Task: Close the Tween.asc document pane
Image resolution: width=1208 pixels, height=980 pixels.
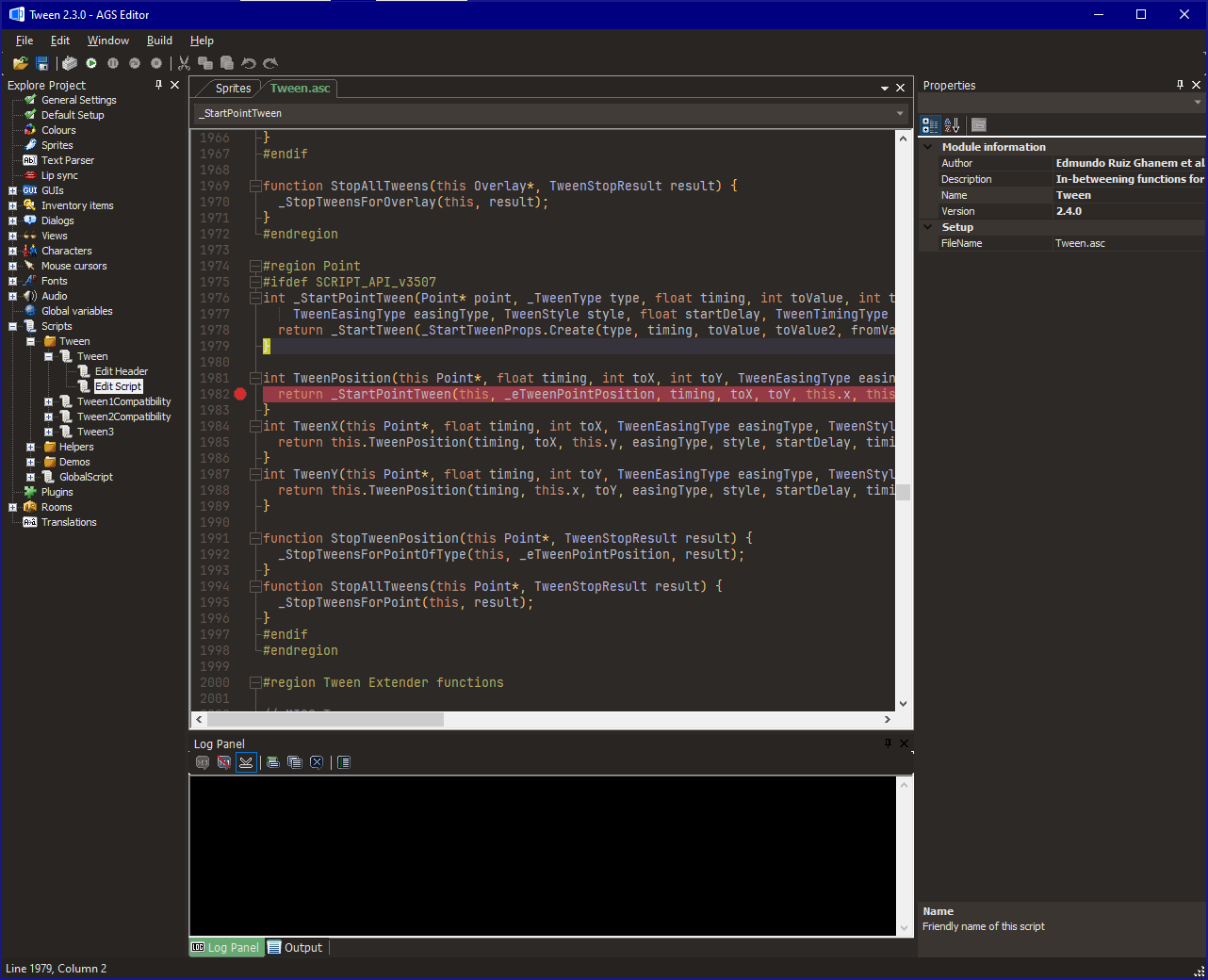Action: pyautogui.click(x=901, y=88)
